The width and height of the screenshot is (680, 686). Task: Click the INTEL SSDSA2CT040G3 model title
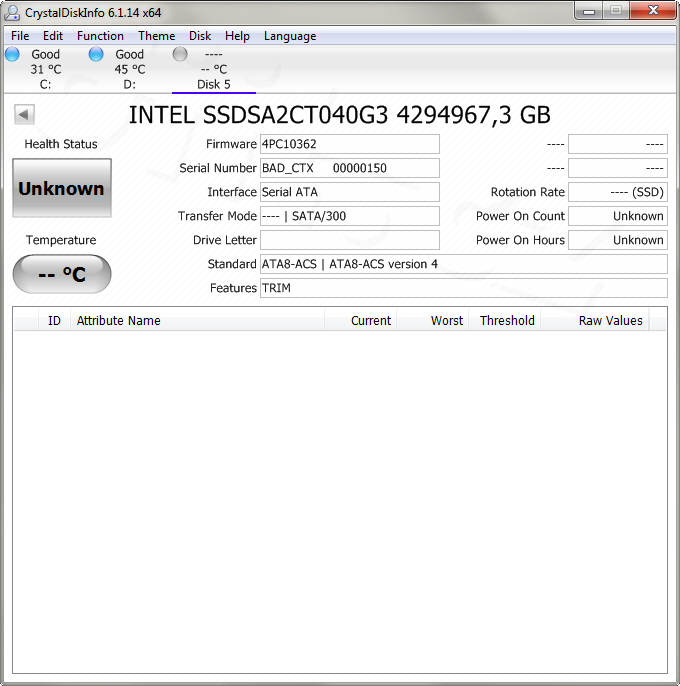(340, 115)
